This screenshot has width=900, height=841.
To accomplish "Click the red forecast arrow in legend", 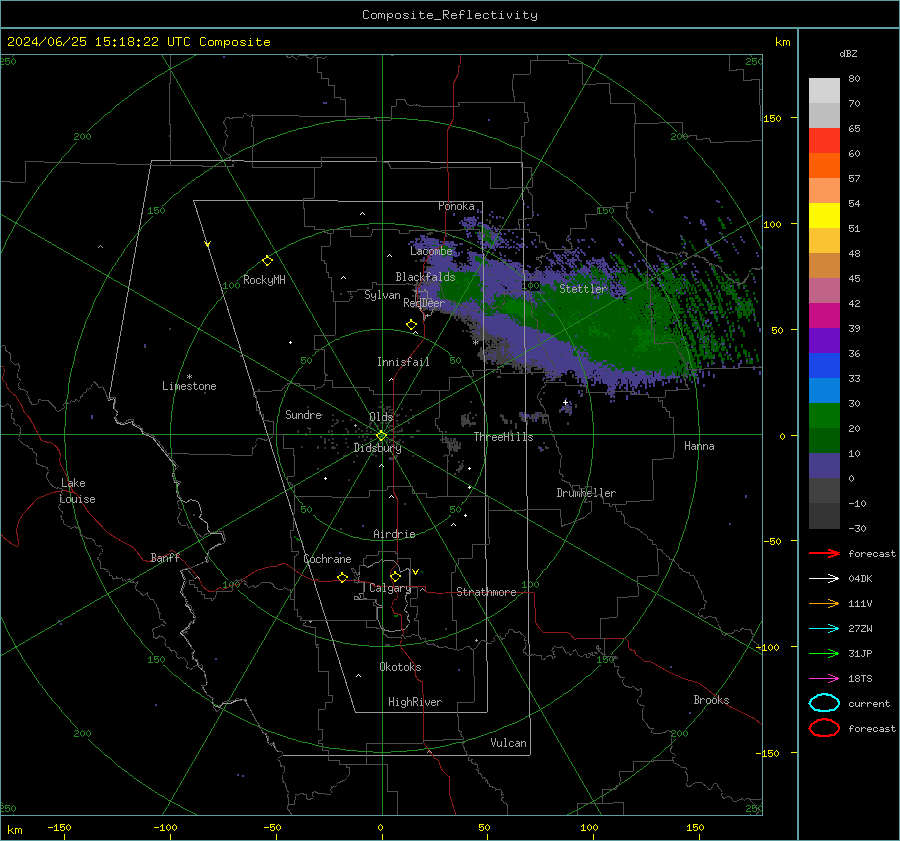I will tap(824, 553).
